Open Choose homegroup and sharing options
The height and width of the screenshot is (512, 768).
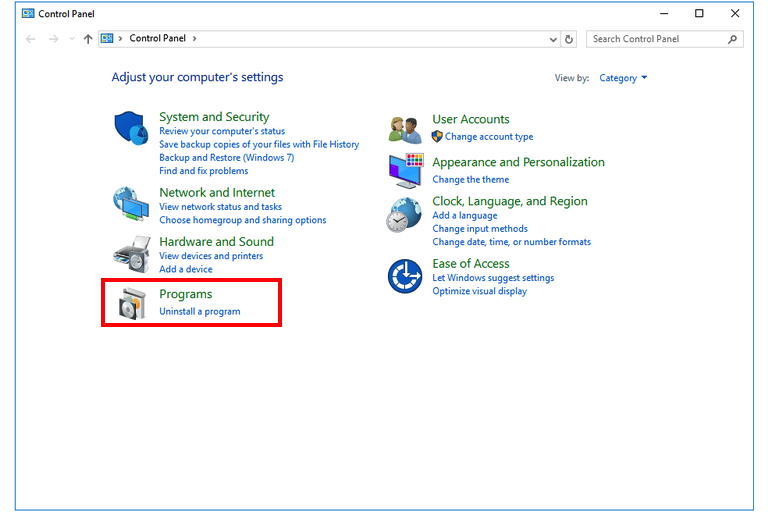(x=242, y=220)
